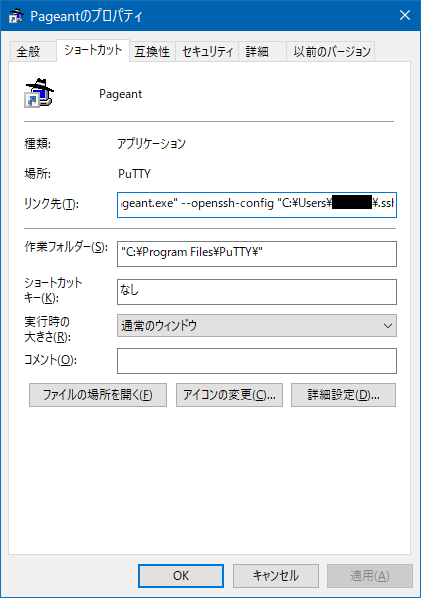The image size is (421, 598).
Task: Confirm with the OK button
Action: [181, 575]
